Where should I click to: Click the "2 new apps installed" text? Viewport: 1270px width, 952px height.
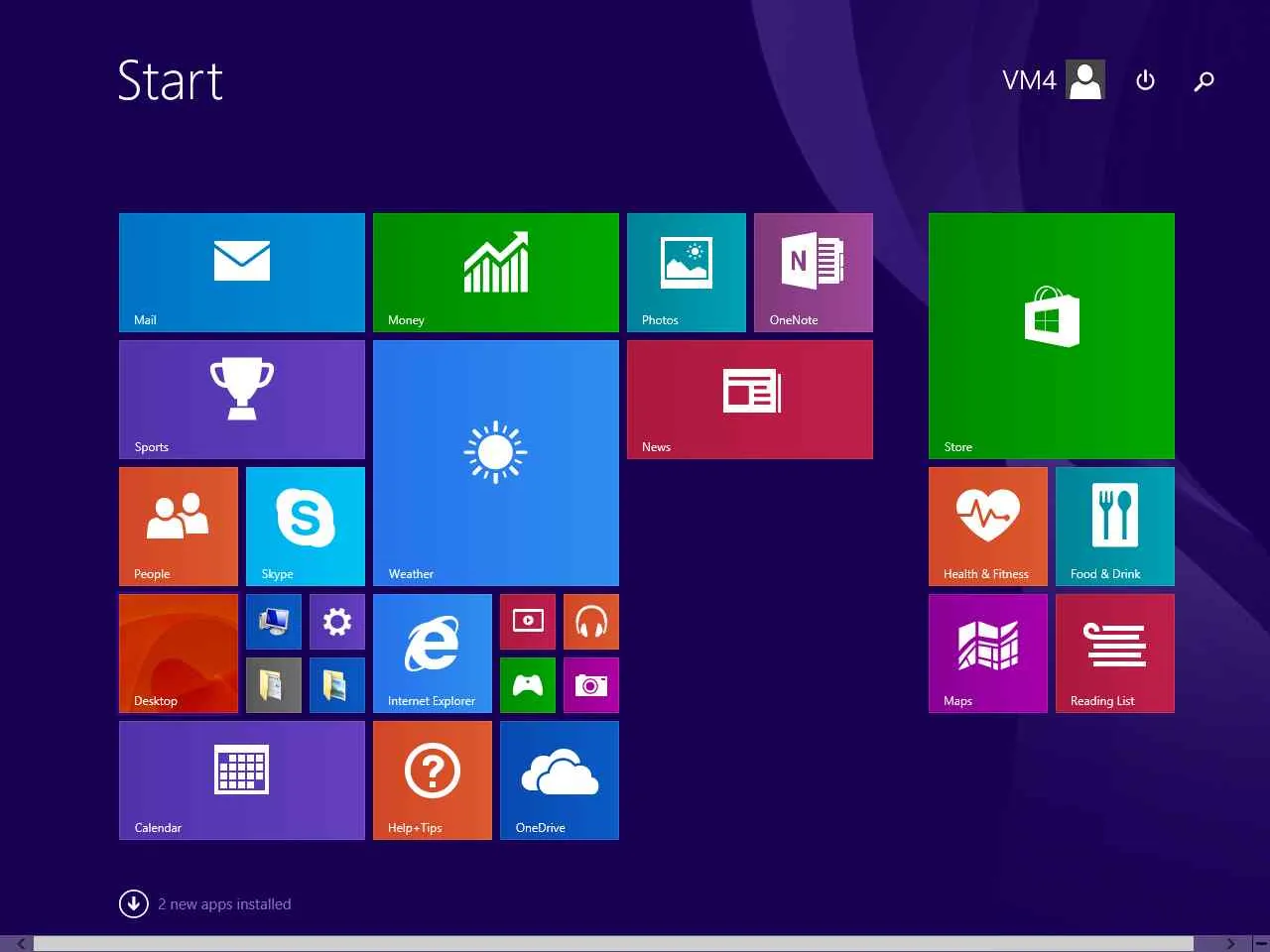tap(224, 904)
